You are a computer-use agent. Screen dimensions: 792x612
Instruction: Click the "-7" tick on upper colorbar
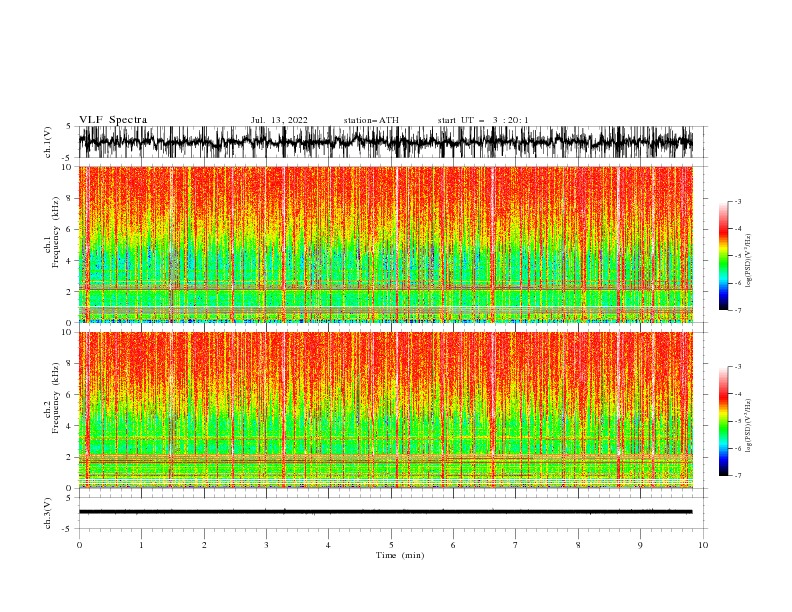click(738, 310)
